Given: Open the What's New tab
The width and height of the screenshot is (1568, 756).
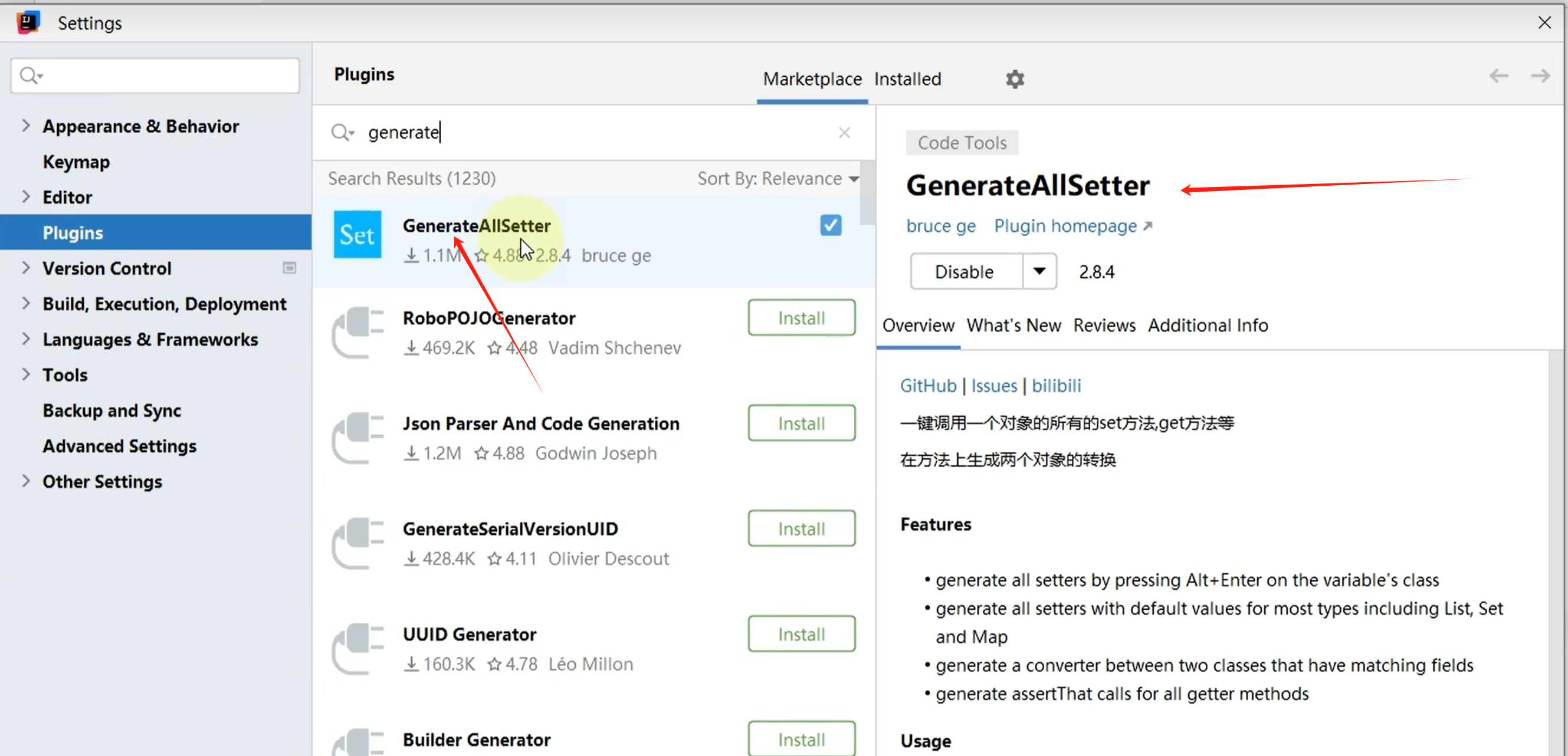Looking at the screenshot, I should click(1013, 326).
